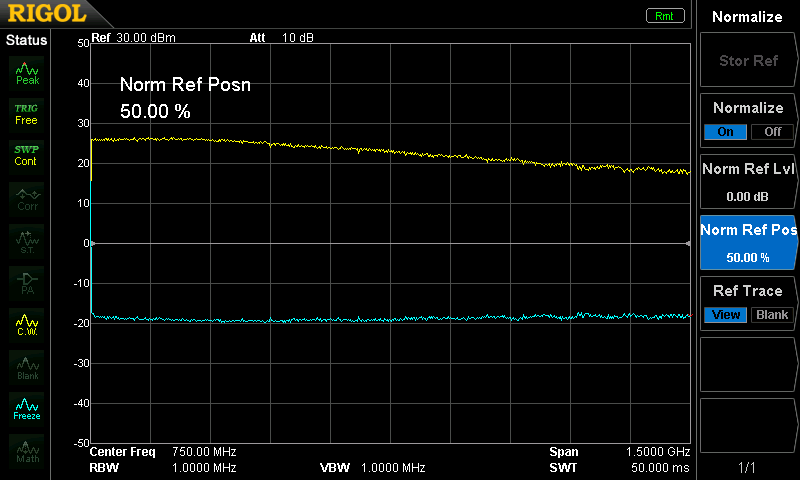The width and height of the screenshot is (800, 480).
Task: Turn Normalize to Off
Action: pyautogui.click(x=772, y=131)
